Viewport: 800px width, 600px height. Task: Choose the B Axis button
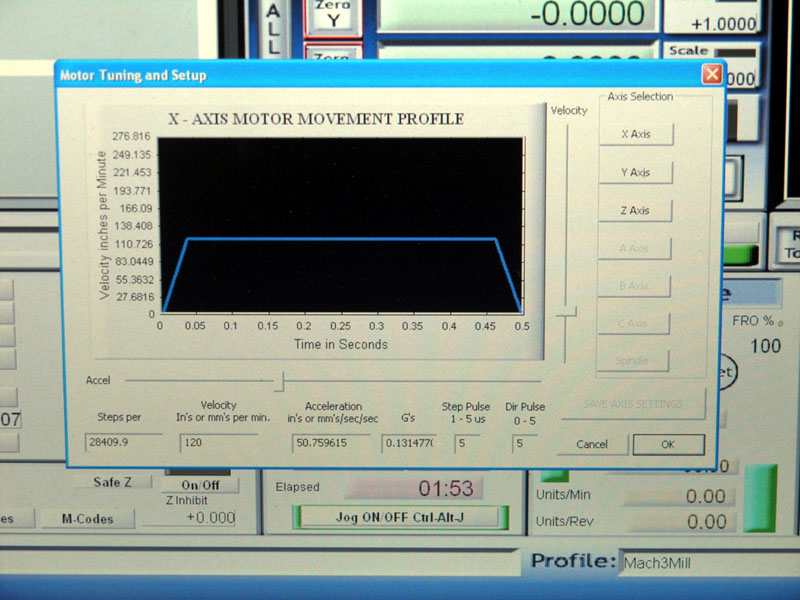(635, 286)
